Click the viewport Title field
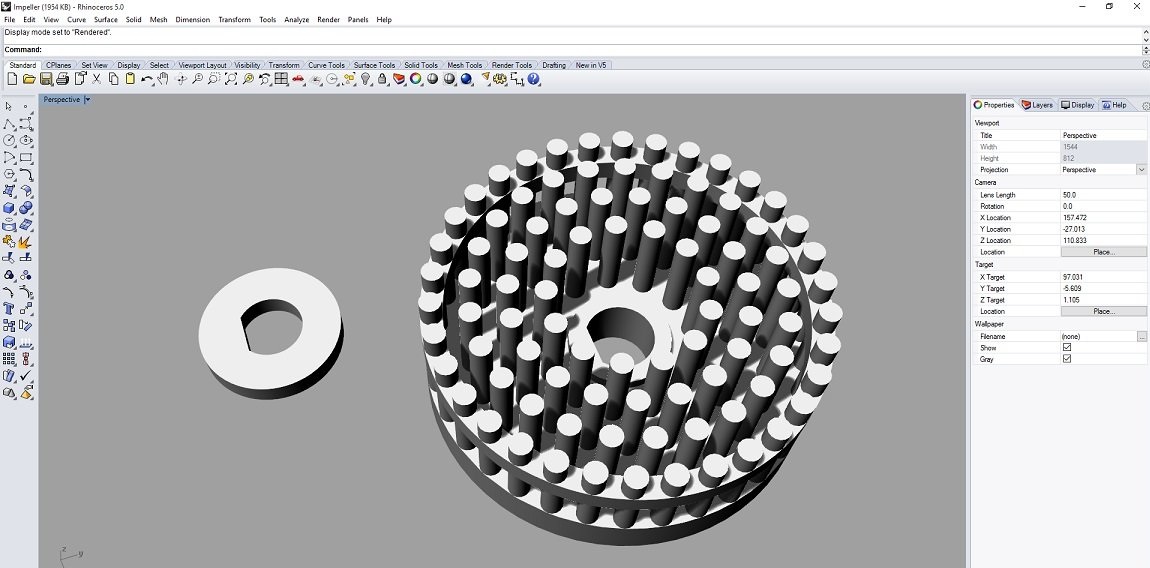Screen dimensions: 1150x568 (1103, 136)
